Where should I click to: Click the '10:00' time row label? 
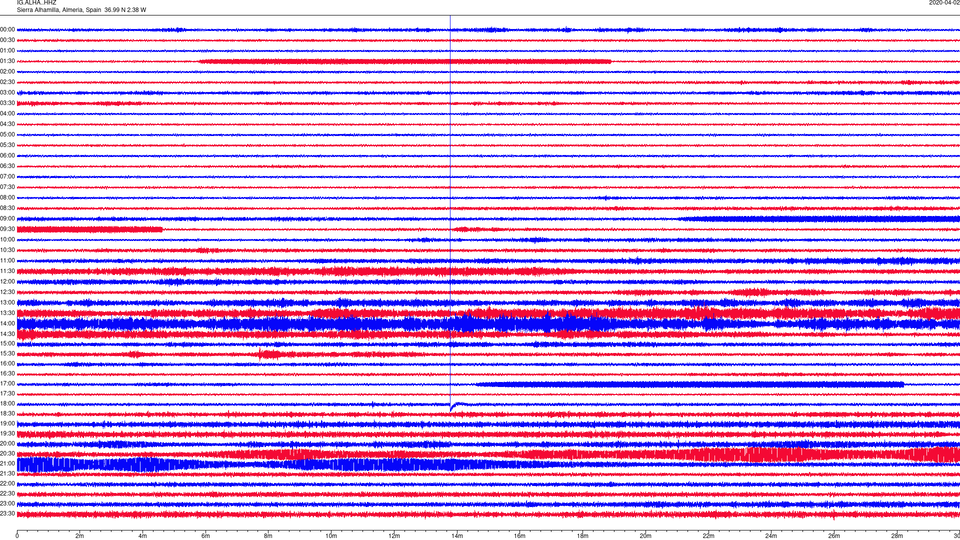(x=7, y=239)
